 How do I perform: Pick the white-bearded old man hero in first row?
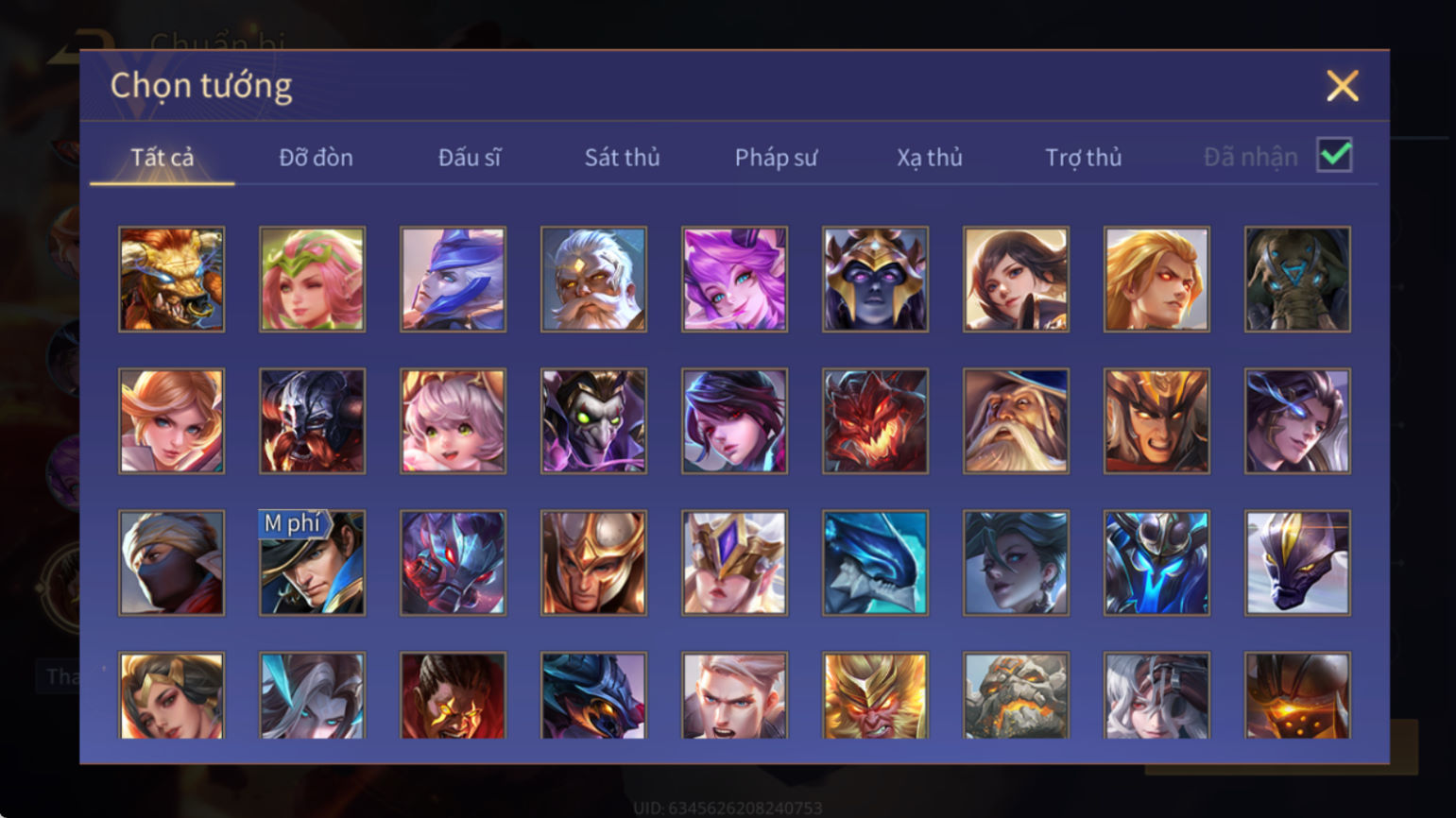coord(593,279)
